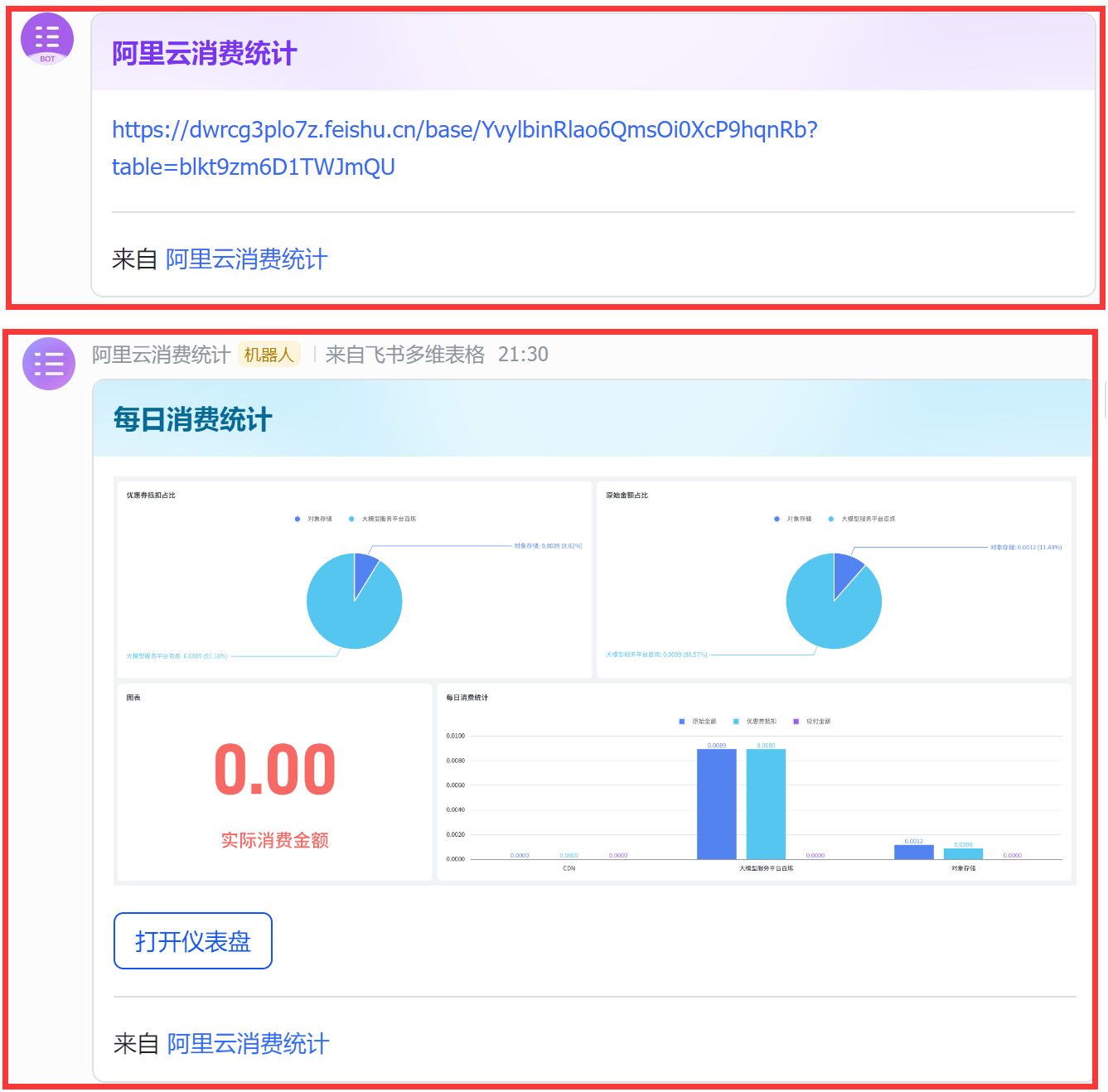
Task: Click the 优惠券抵扣占比 pie chart
Action: click(x=355, y=601)
